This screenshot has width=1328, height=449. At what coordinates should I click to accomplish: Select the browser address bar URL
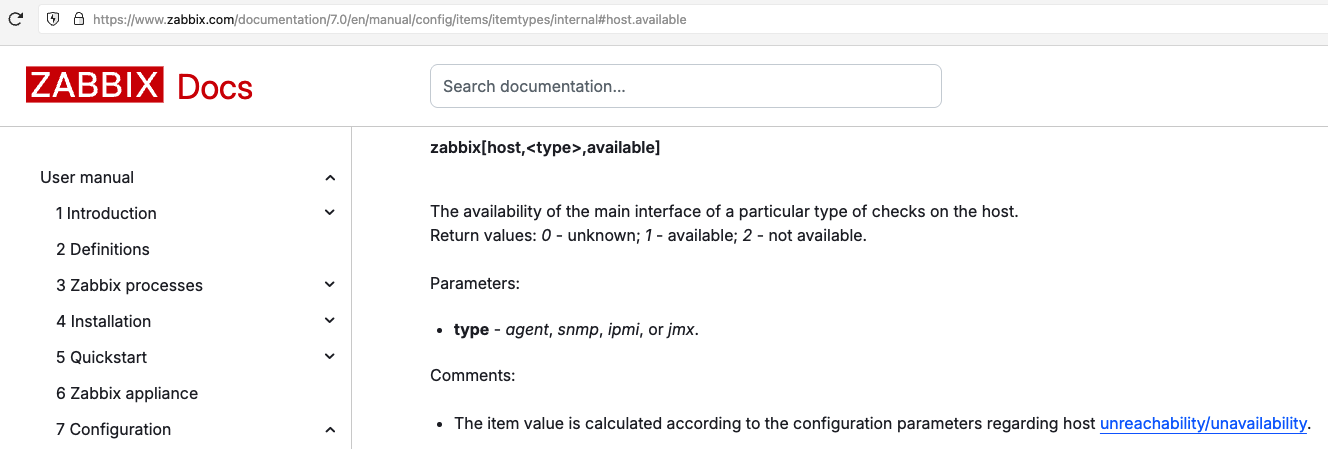pos(389,19)
